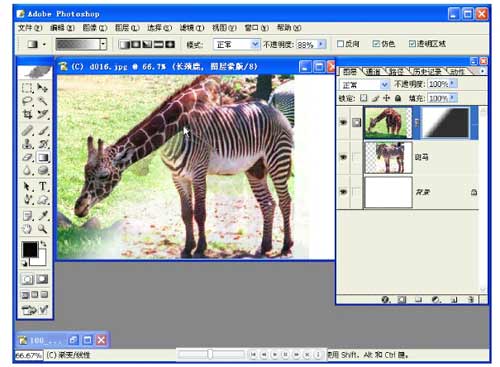Image resolution: width=500 pixels, height=367 pixels.
Task: Toggle visibility of the white background layer
Action: (x=343, y=192)
